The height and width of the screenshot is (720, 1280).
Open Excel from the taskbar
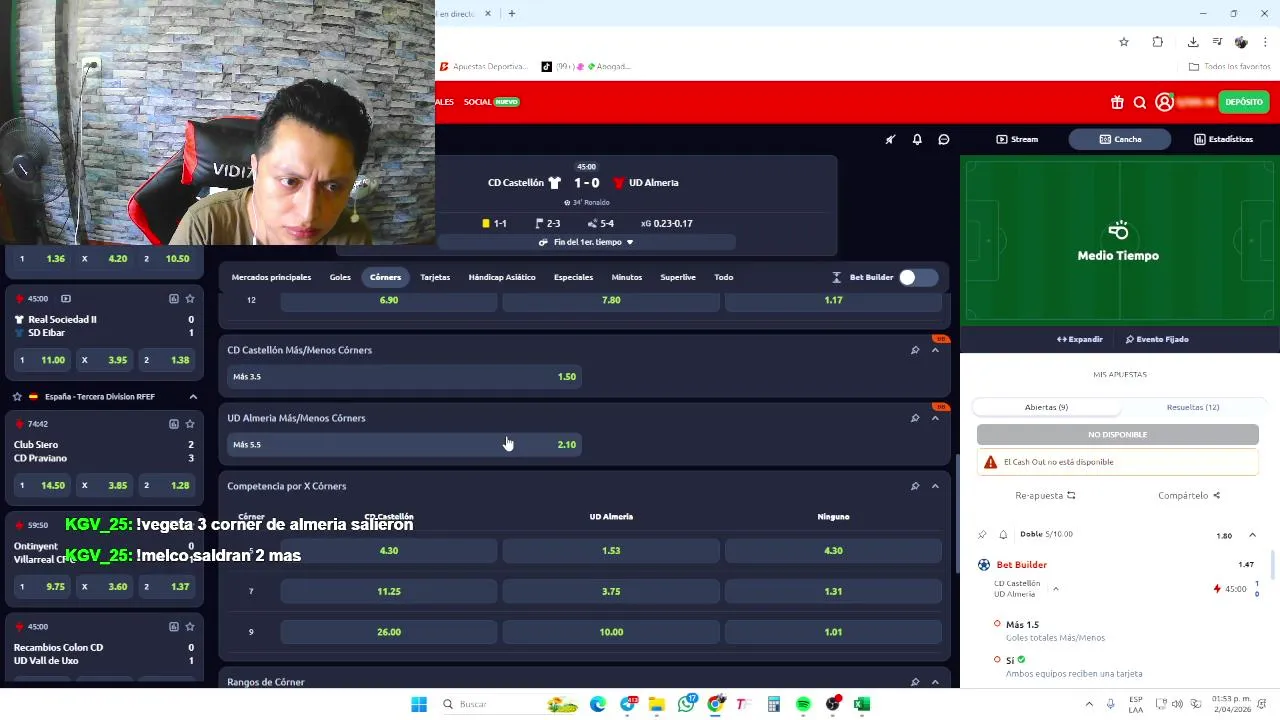(862, 704)
